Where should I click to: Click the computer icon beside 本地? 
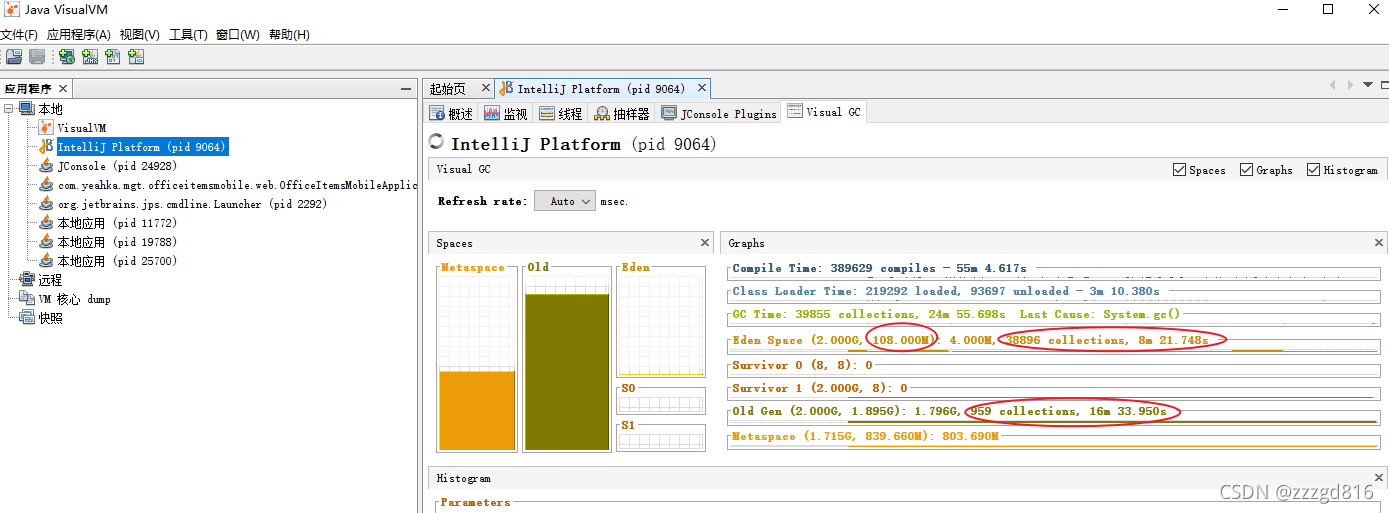(27, 109)
